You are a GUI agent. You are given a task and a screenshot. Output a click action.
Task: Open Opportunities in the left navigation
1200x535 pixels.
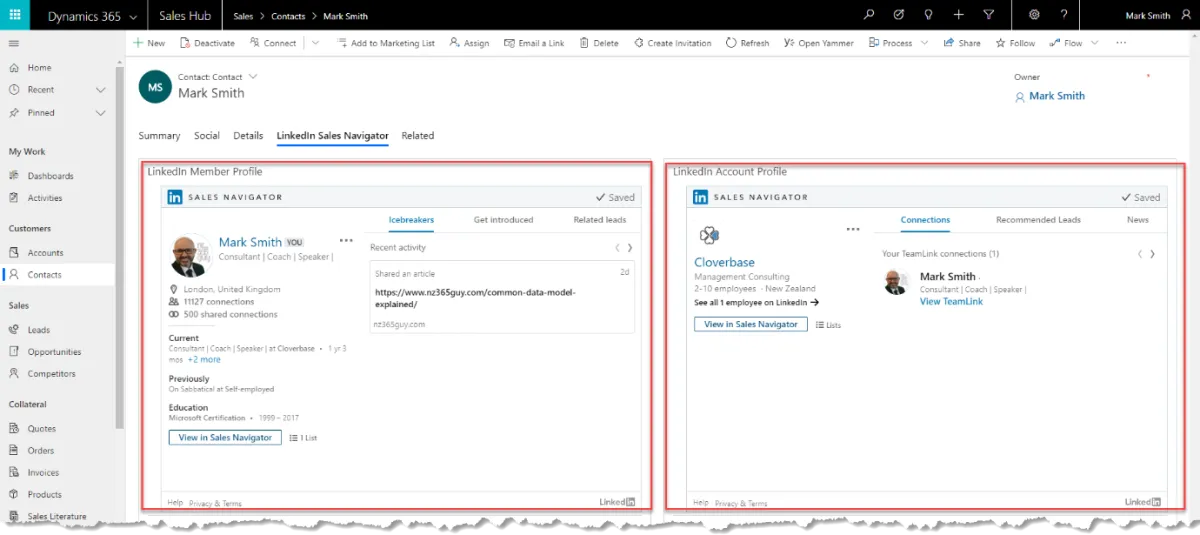54,352
